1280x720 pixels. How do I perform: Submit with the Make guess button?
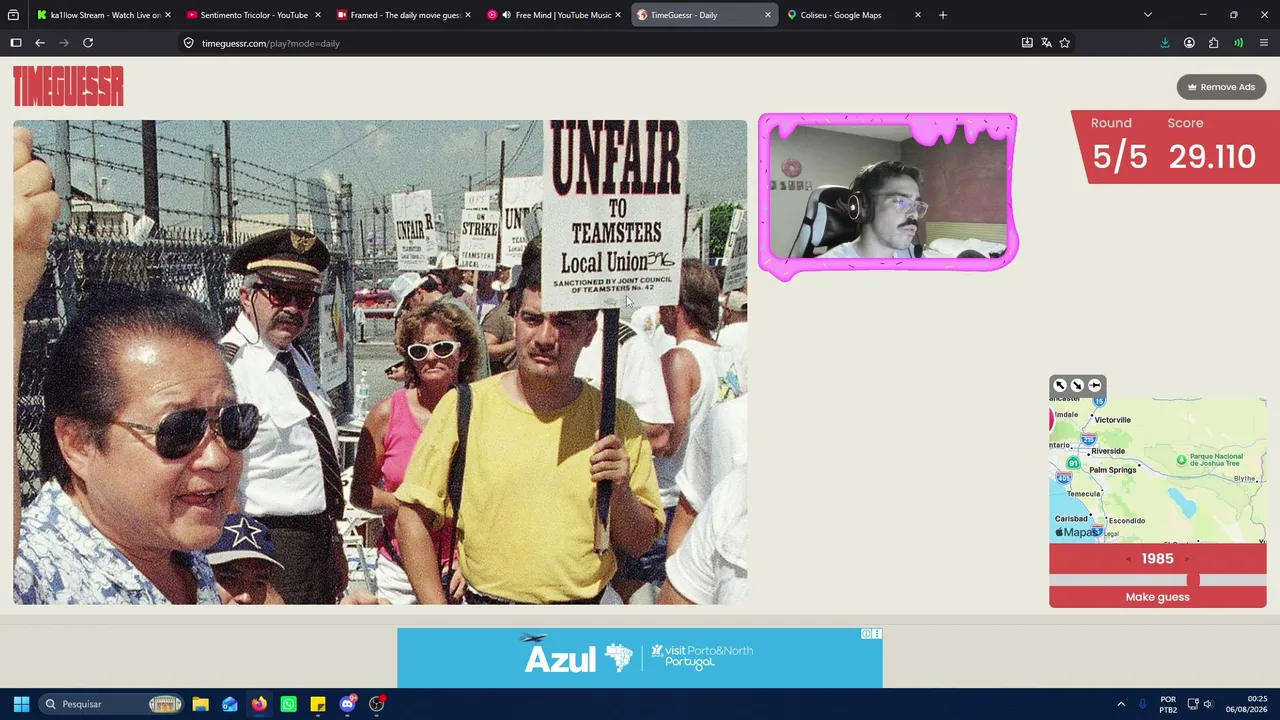[x=1158, y=597]
